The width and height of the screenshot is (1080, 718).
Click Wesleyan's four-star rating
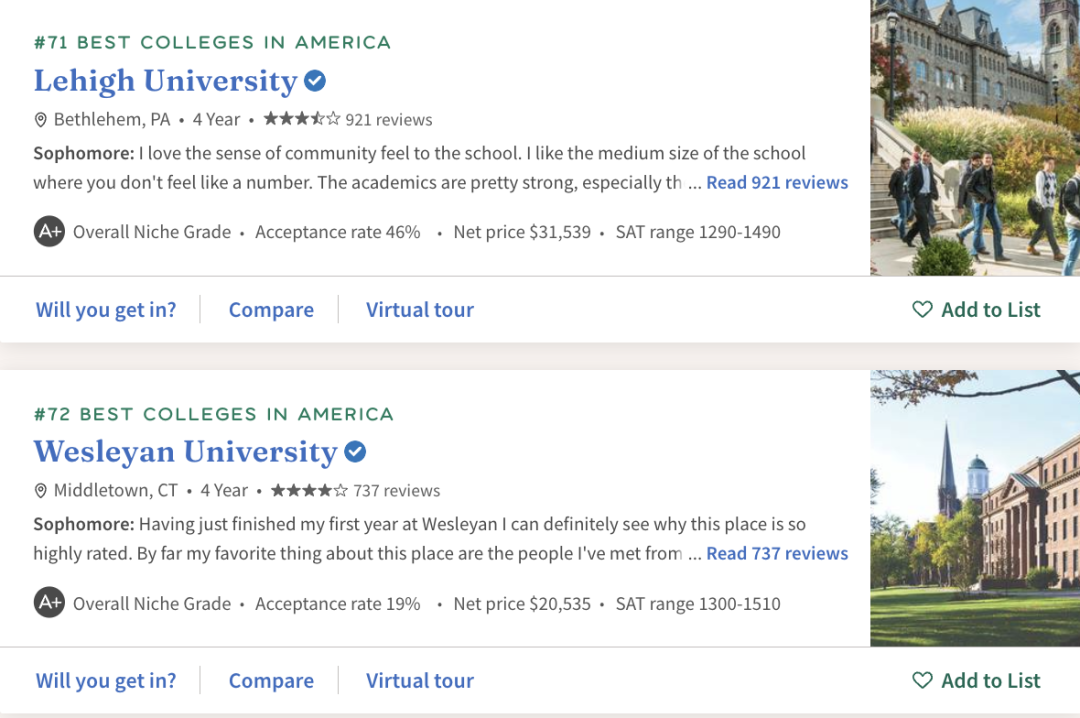pyautogui.click(x=309, y=490)
